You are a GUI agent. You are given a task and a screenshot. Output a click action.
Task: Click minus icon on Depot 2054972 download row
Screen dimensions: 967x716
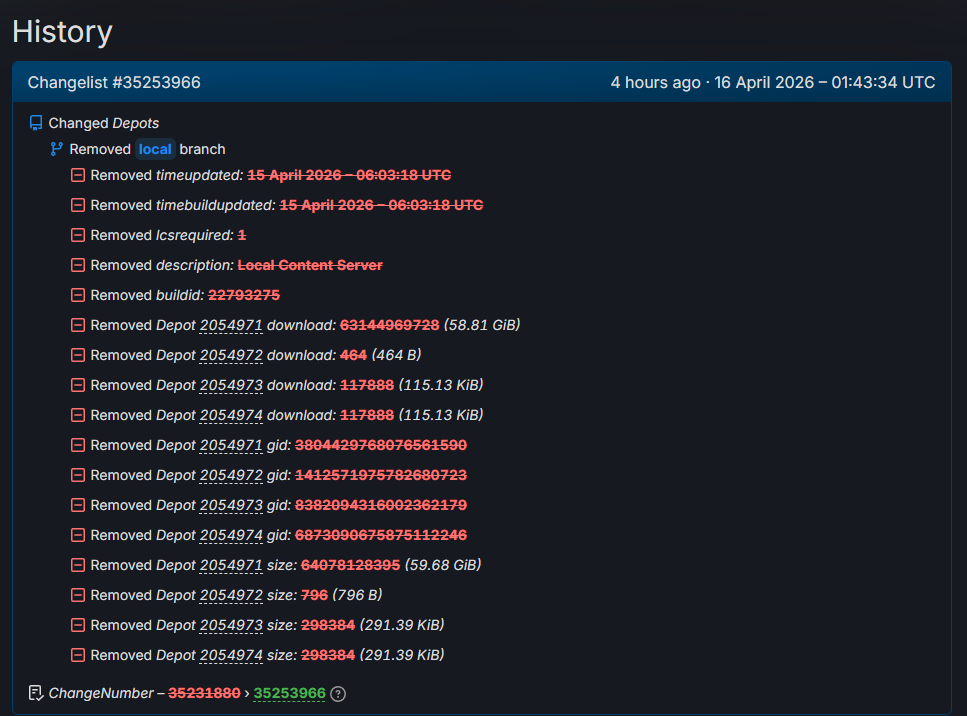78,355
